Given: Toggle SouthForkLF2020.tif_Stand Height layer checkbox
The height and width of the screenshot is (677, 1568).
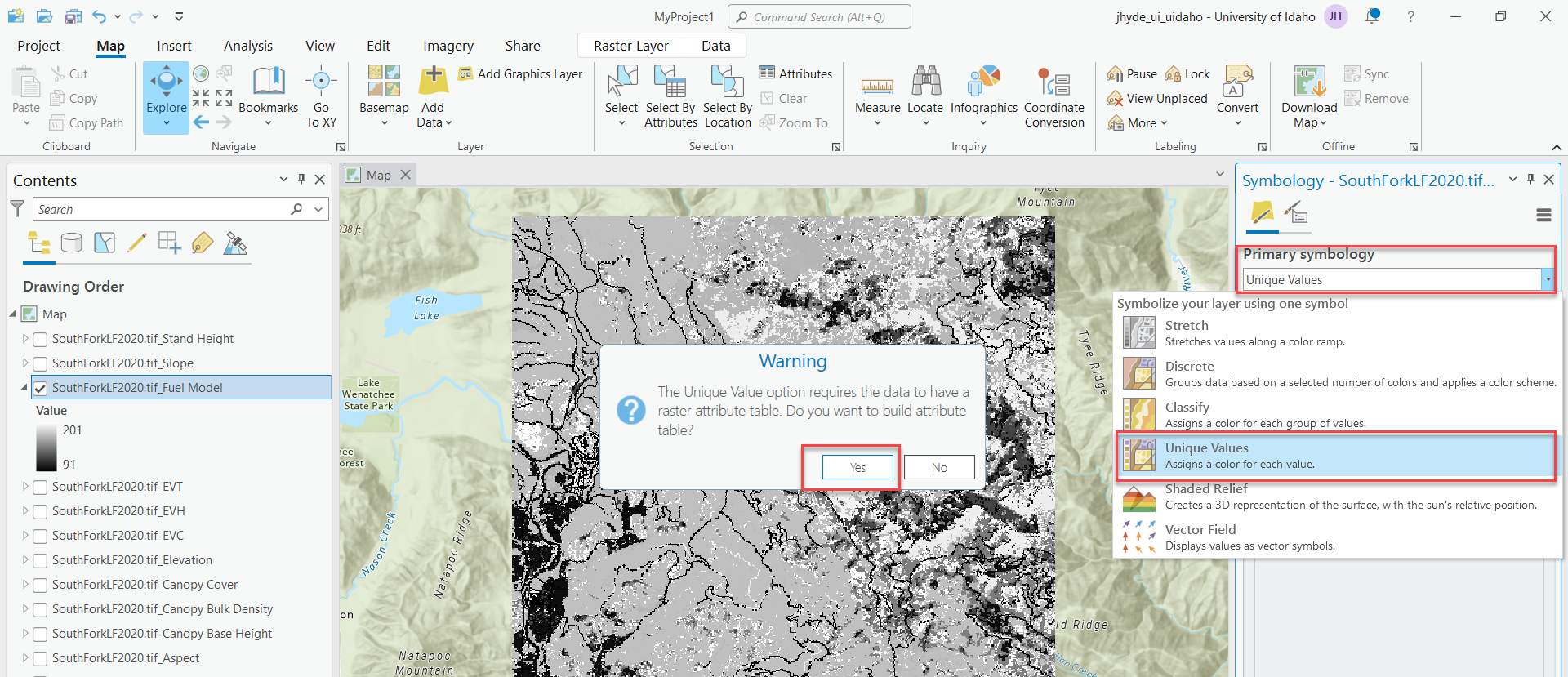Looking at the screenshot, I should 40,339.
